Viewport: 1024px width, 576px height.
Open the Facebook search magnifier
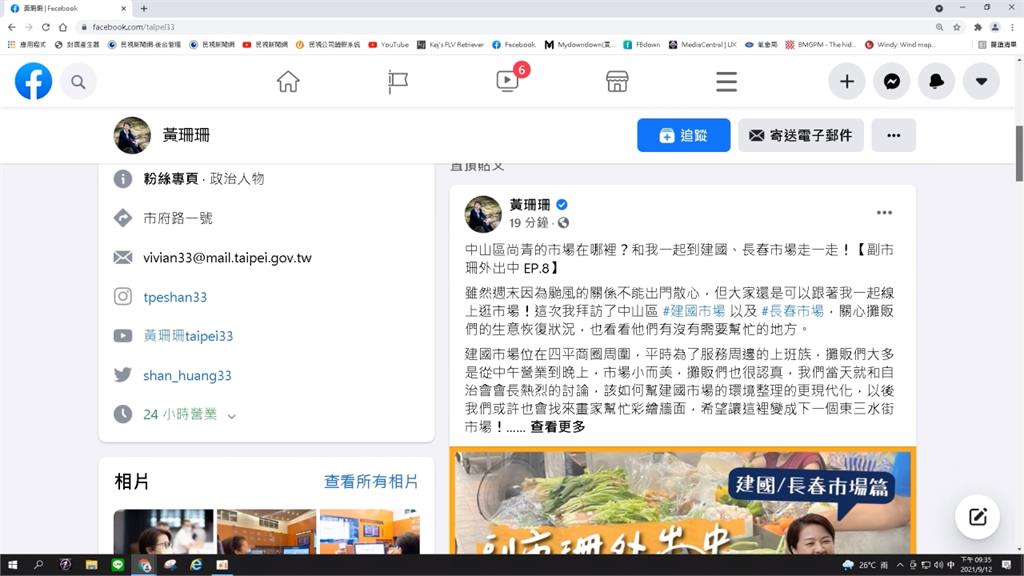click(x=78, y=82)
